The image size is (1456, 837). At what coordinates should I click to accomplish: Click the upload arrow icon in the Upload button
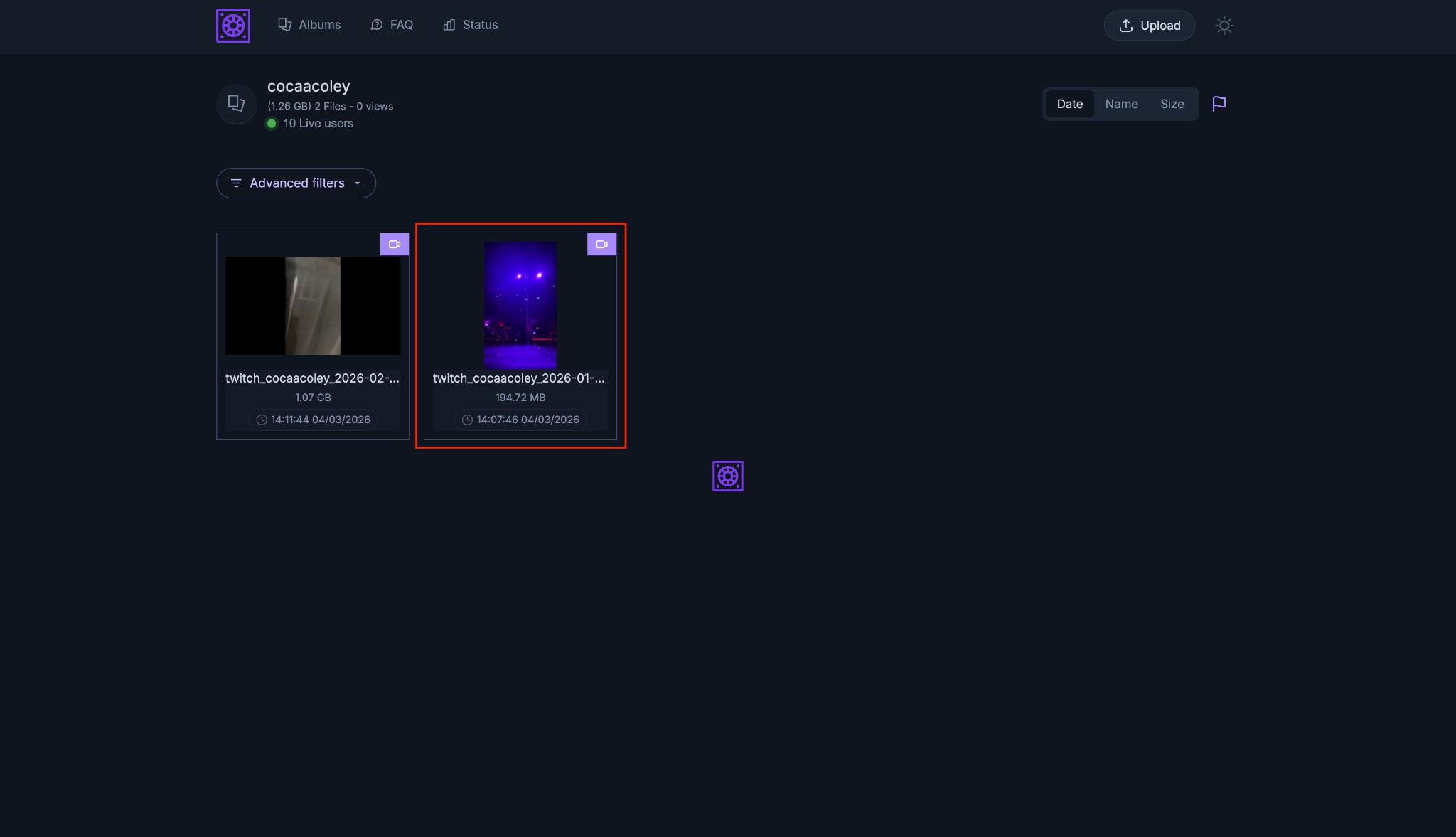[x=1125, y=26]
